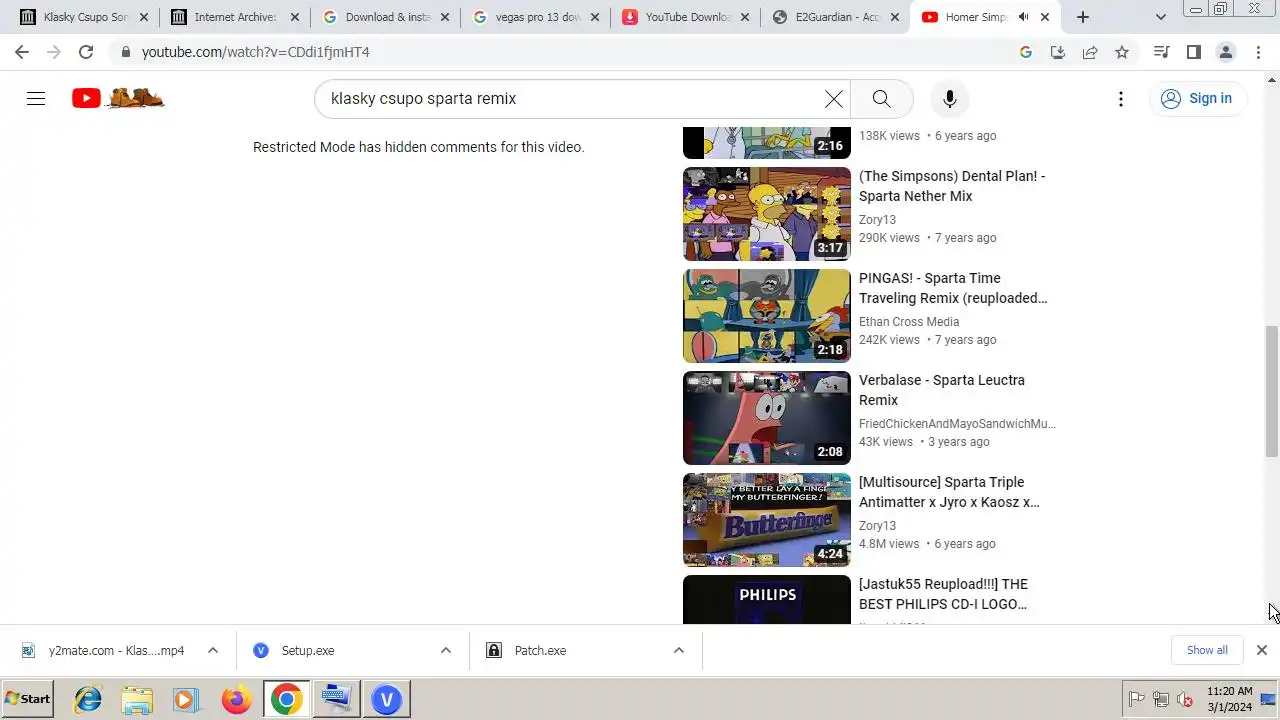
Task: Share this page icon in address bar
Action: click(1090, 52)
